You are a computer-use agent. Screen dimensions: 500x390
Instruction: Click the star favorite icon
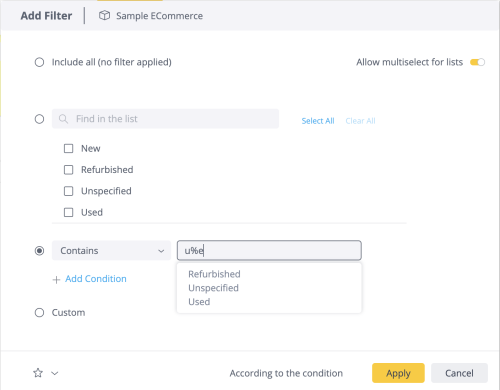click(x=38, y=373)
